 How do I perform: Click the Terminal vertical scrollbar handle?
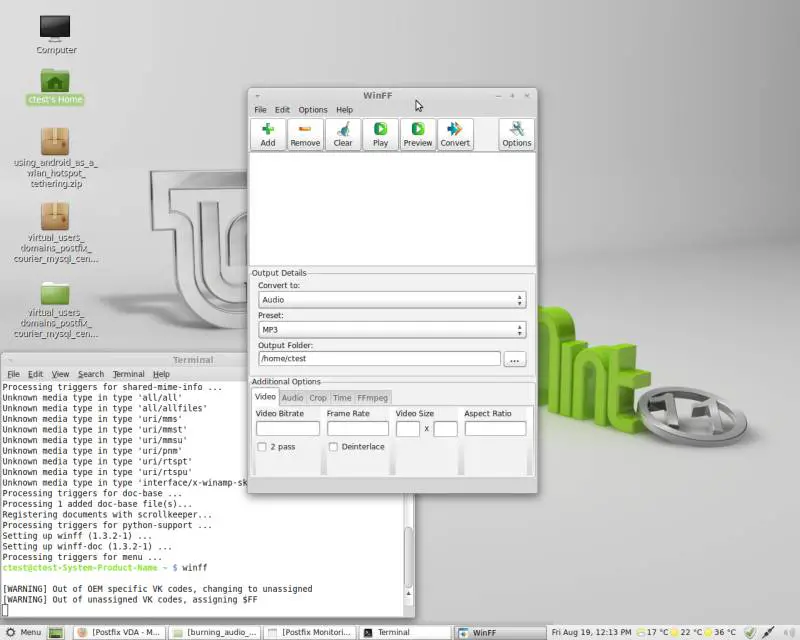click(408, 557)
